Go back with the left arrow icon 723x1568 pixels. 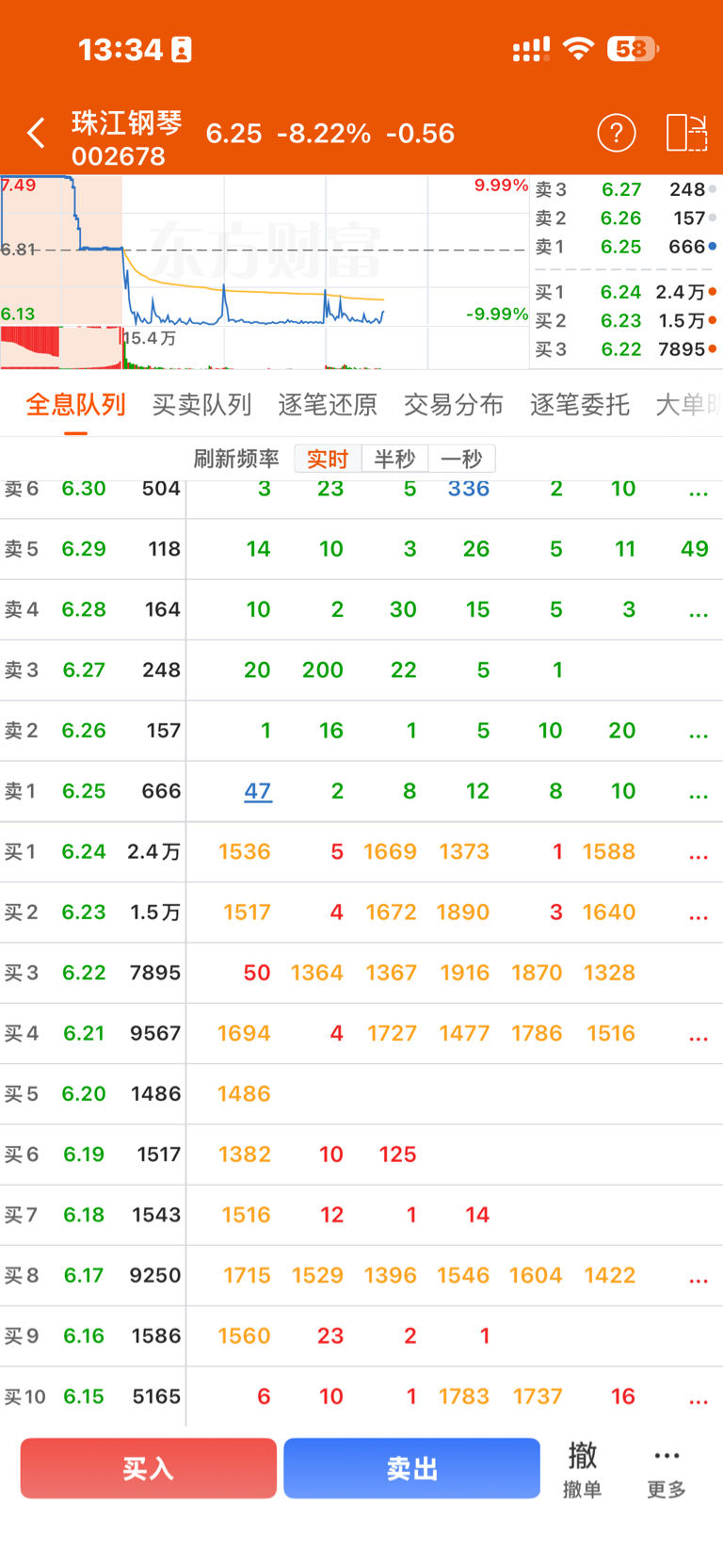tap(36, 134)
